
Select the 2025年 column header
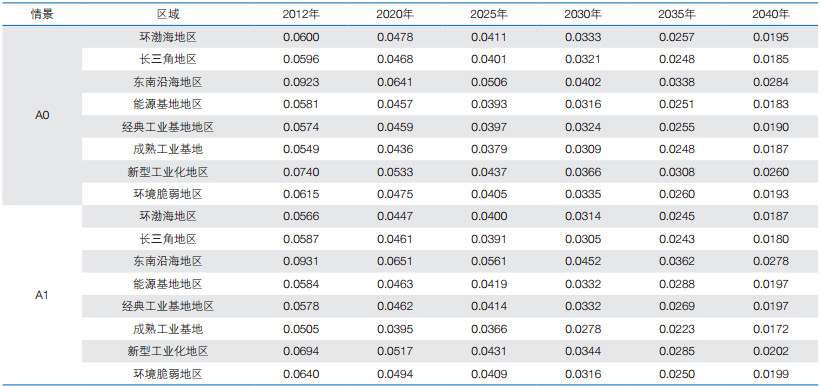(x=489, y=15)
